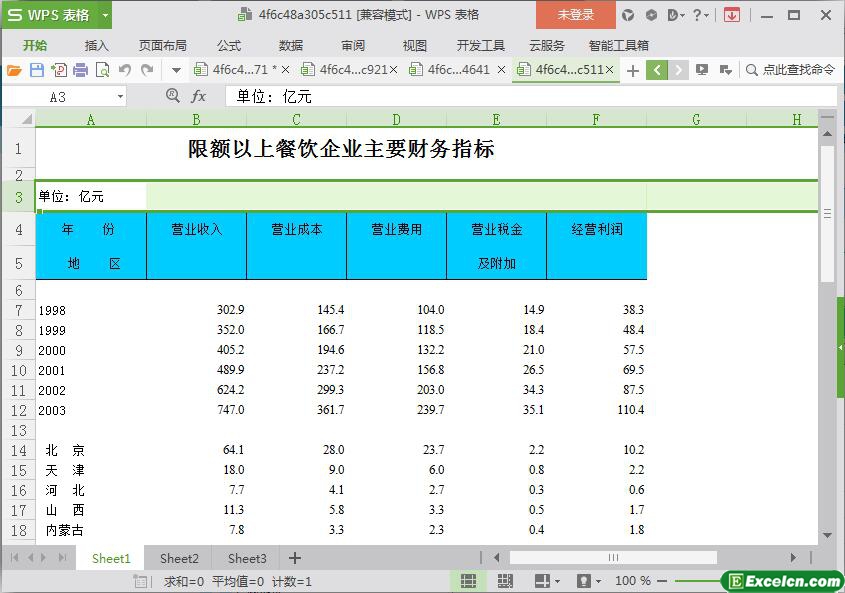Click the 未登录 login button
The height and width of the screenshot is (593, 845).
coord(575,15)
